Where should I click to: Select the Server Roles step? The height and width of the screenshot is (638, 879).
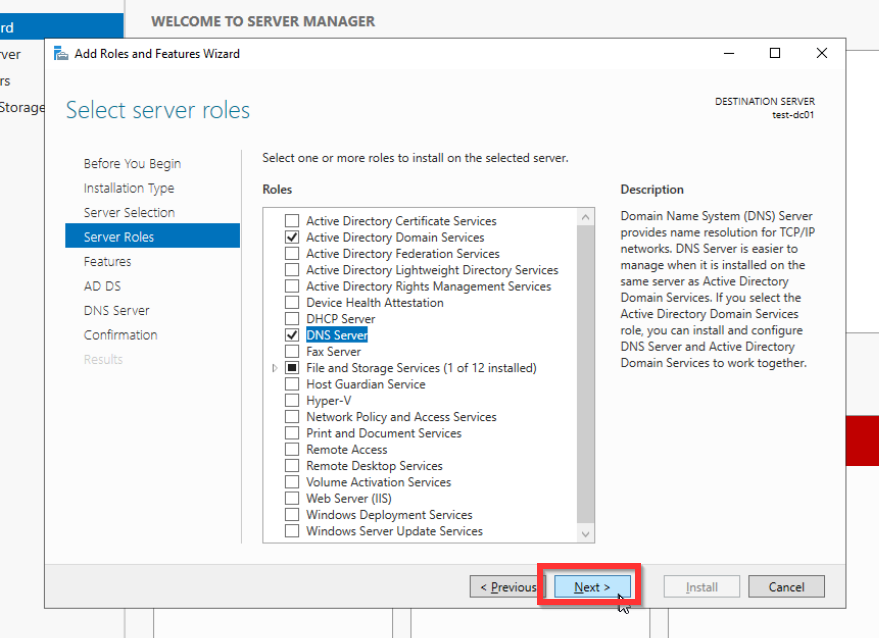(x=152, y=236)
